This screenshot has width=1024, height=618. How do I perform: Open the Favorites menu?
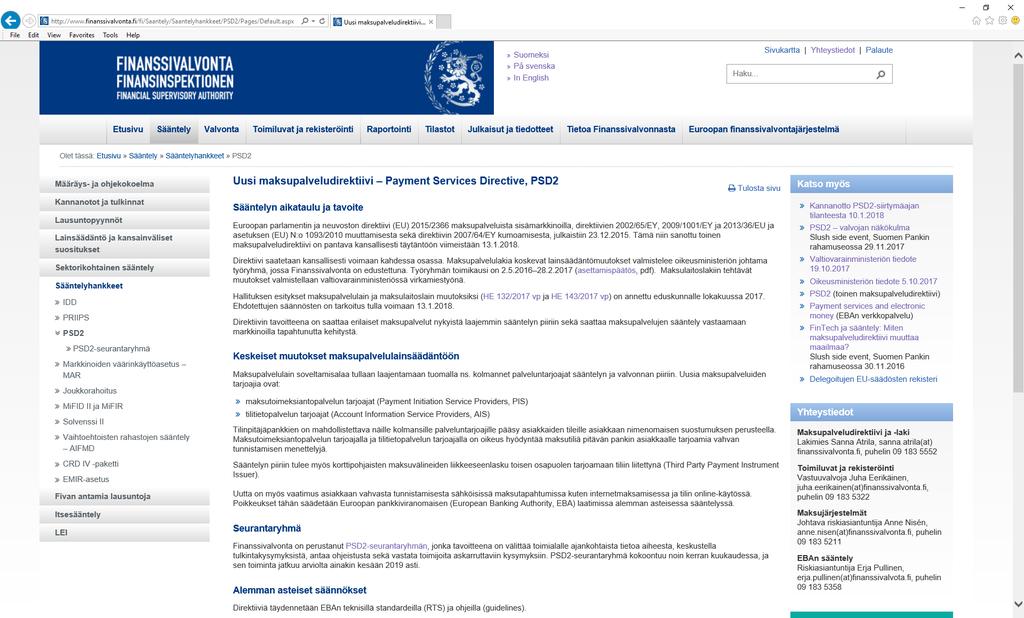pyautogui.click(x=82, y=35)
